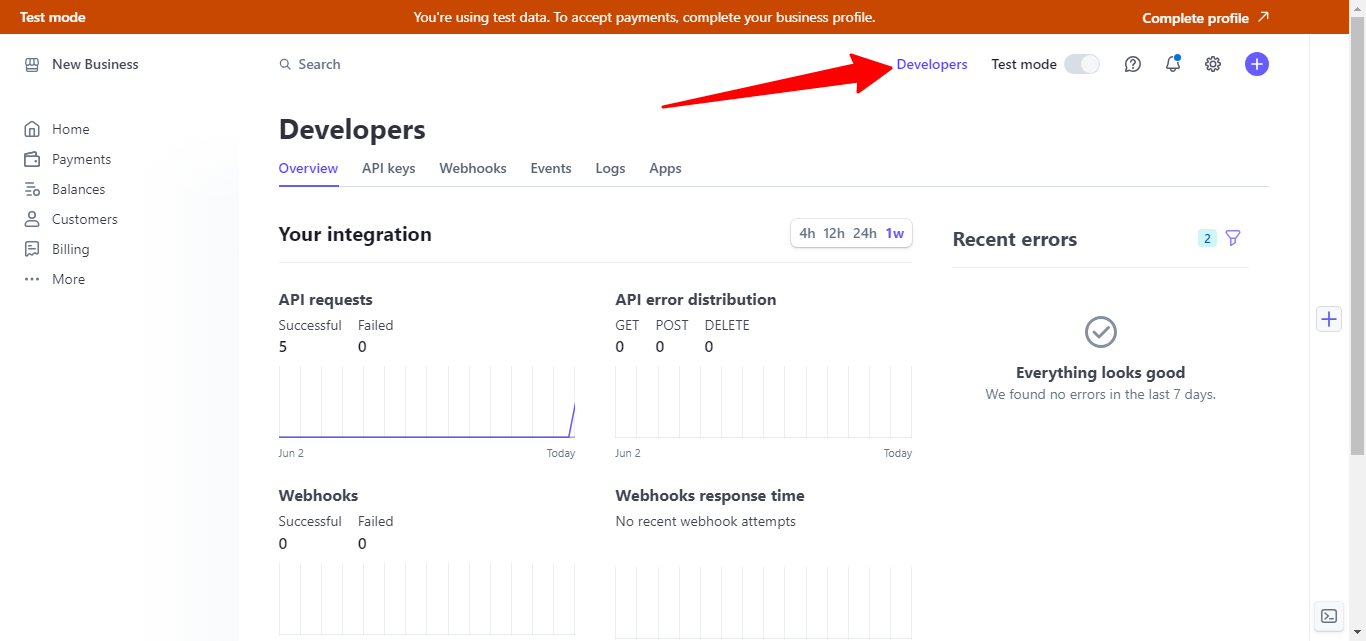
Task: Click the purple create plus button
Action: [x=1256, y=64]
